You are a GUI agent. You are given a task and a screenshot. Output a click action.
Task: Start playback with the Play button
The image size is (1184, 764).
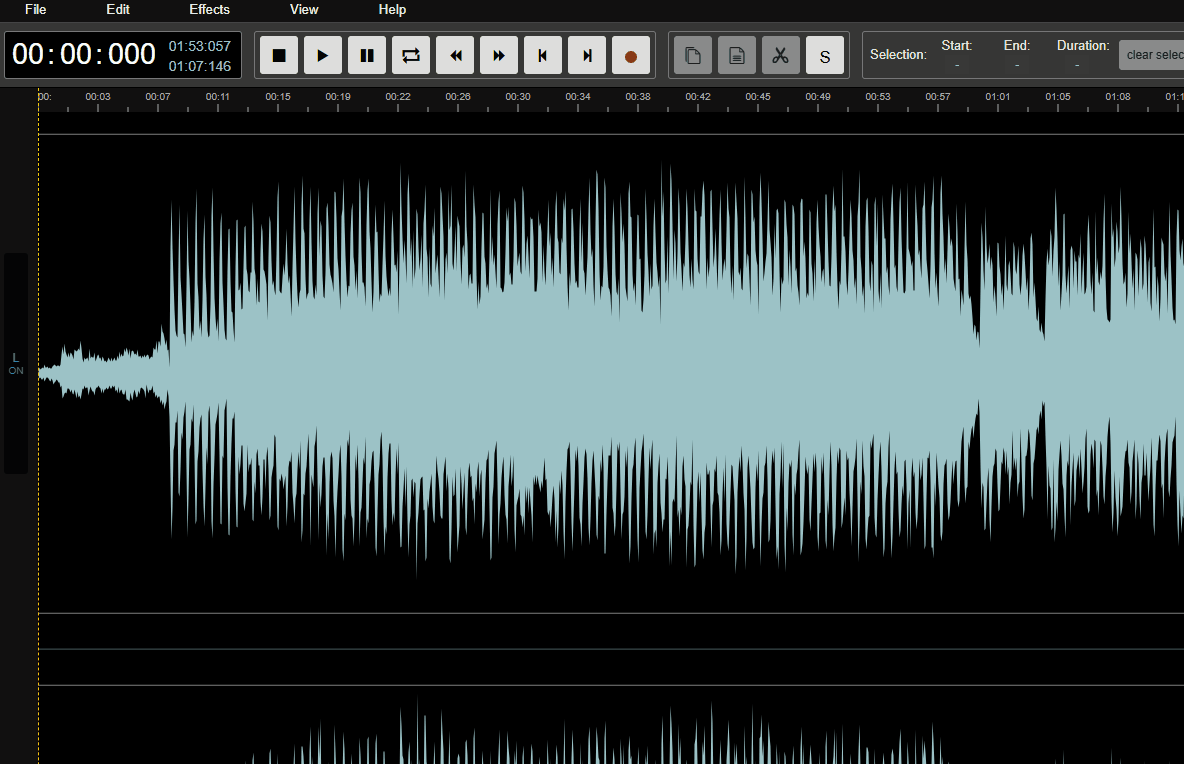click(x=323, y=55)
